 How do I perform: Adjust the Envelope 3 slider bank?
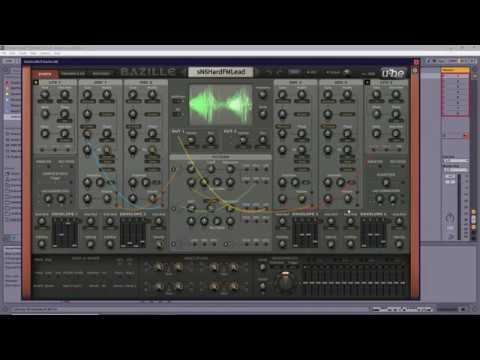pyautogui.click(x=305, y=232)
